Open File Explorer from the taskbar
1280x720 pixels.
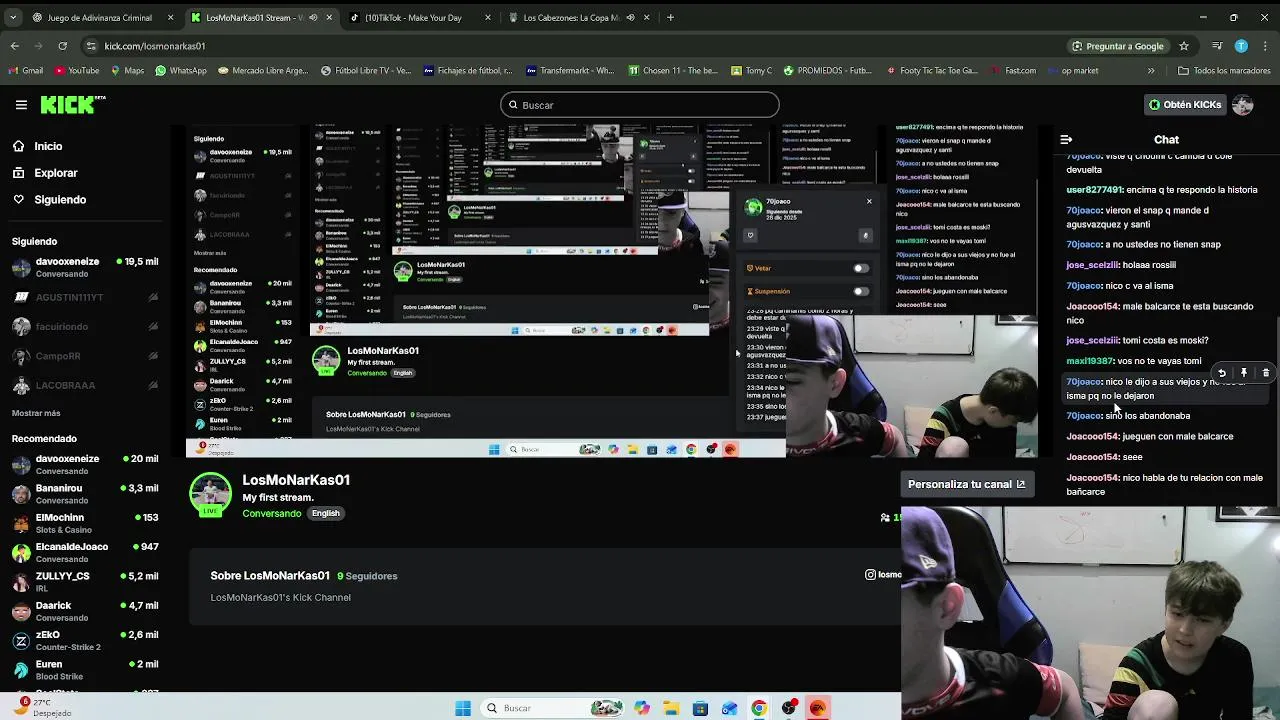pyautogui.click(x=671, y=708)
